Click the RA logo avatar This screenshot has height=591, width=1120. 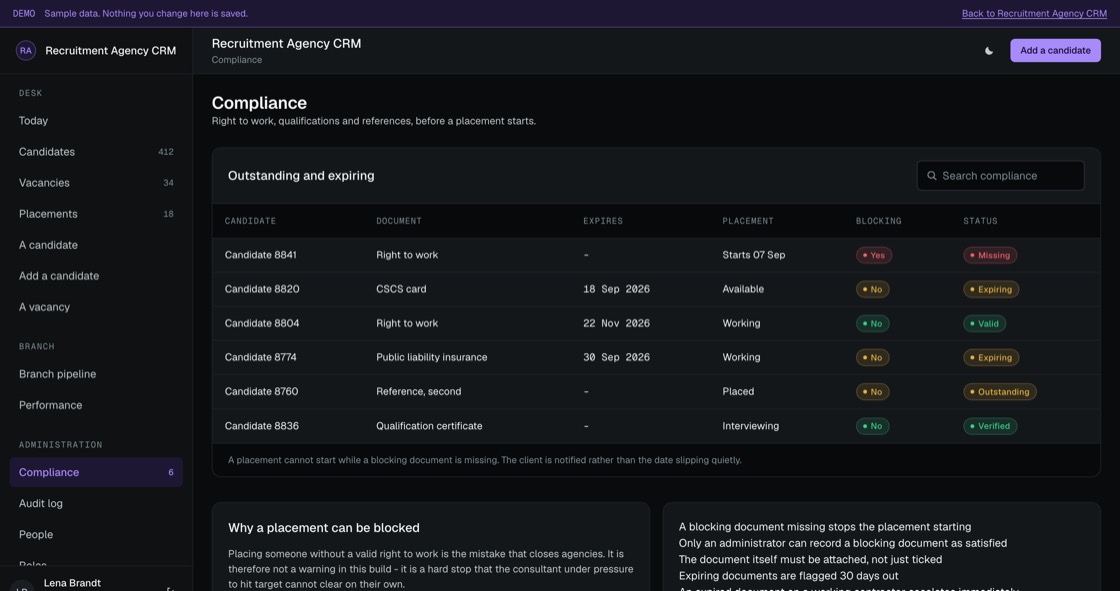[26, 51]
